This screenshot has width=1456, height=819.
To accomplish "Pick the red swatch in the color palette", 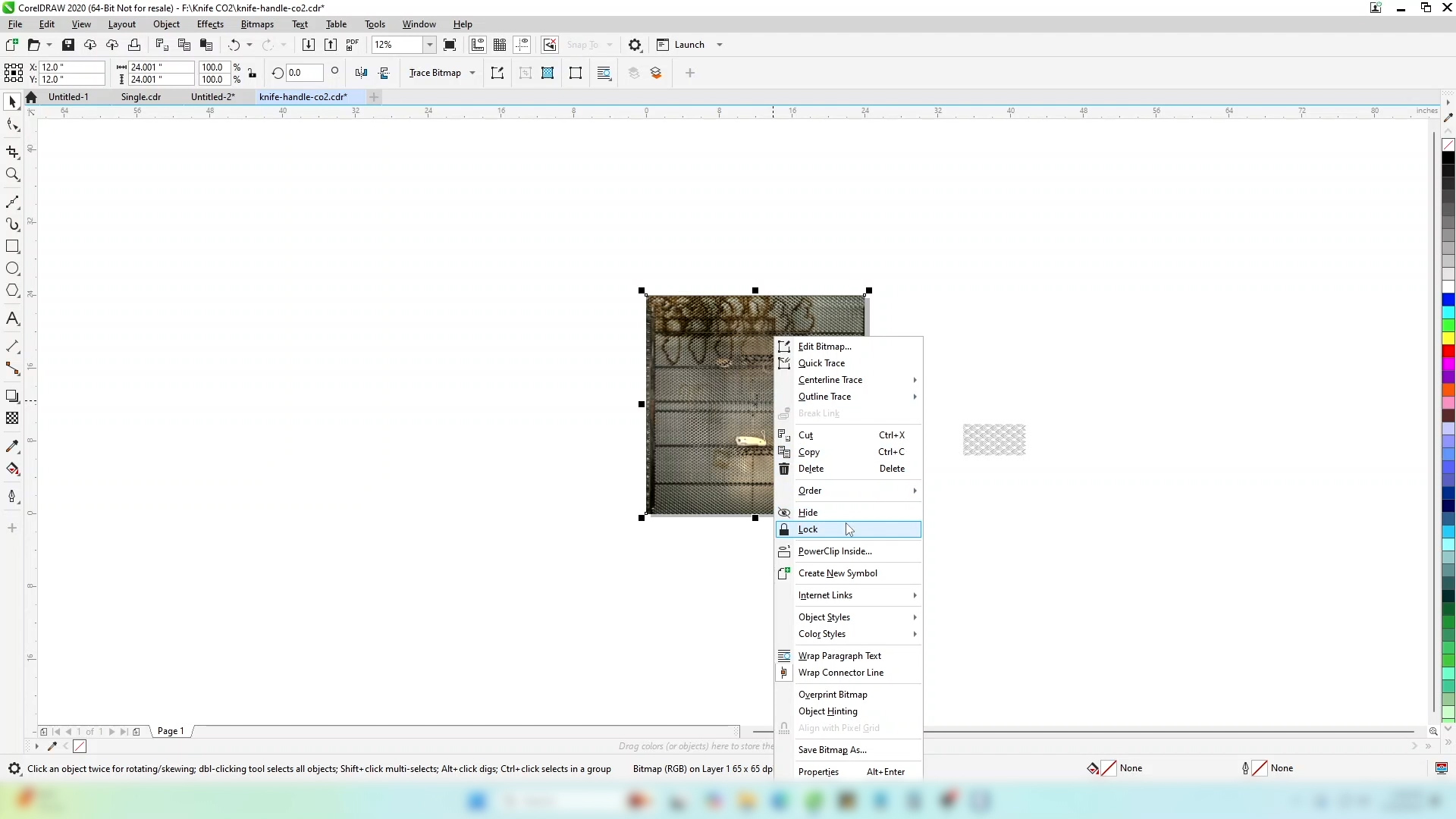I will coord(1448,351).
